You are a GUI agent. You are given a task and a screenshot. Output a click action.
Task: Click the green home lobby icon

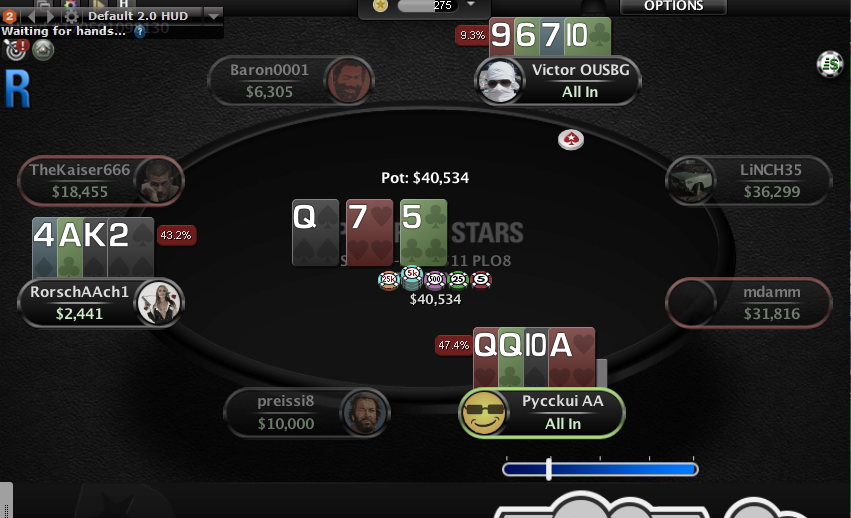pyautogui.click(x=43, y=50)
